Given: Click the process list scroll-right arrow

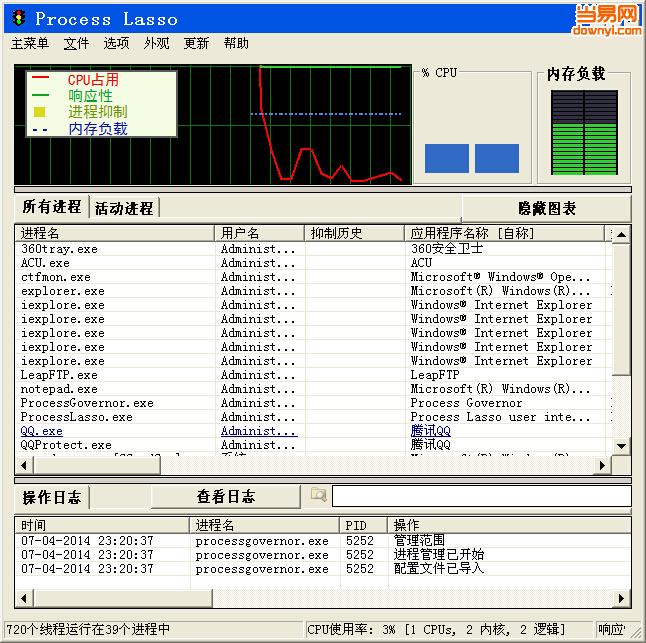Looking at the screenshot, I should [603, 465].
